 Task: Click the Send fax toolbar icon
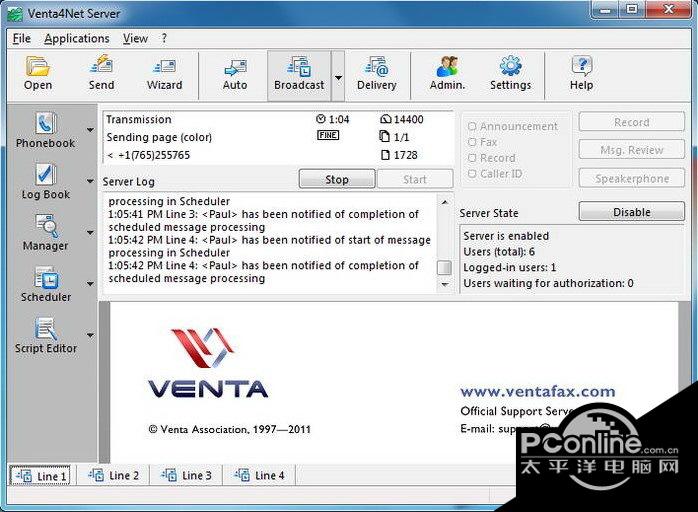[101, 74]
